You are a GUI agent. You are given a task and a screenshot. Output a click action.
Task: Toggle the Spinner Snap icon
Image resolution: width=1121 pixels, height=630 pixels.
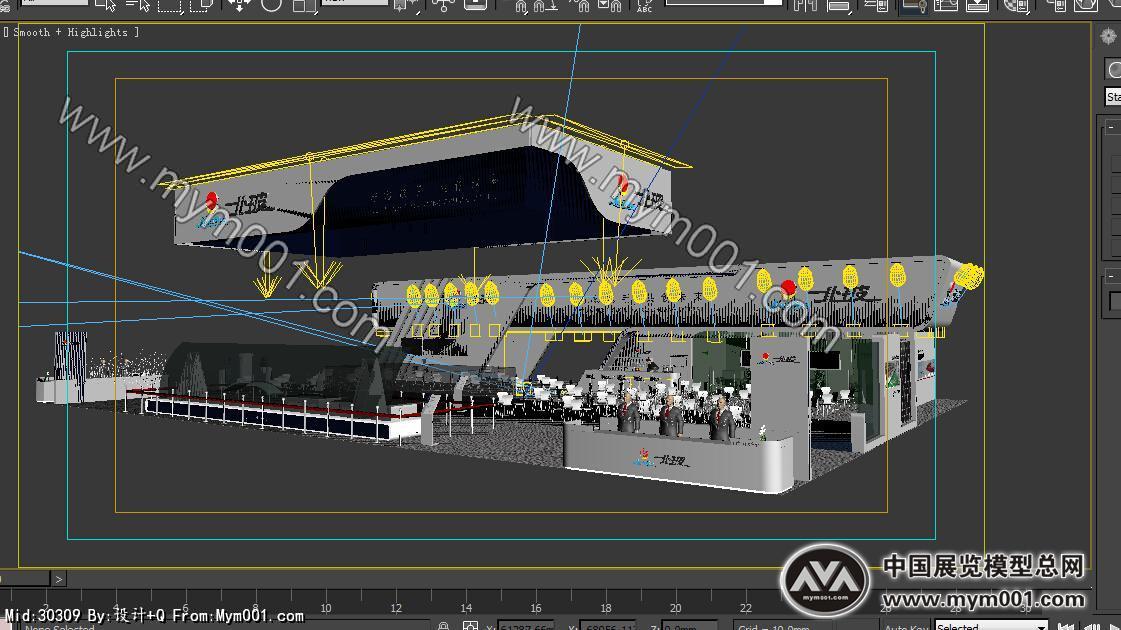point(610,6)
